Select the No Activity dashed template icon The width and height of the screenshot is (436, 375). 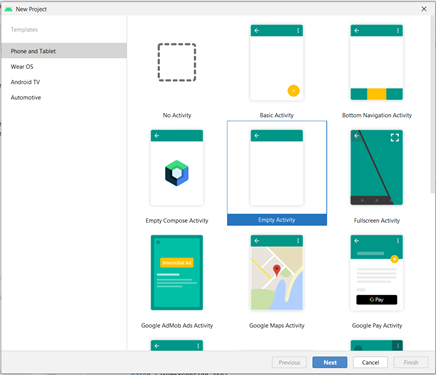[x=177, y=62]
